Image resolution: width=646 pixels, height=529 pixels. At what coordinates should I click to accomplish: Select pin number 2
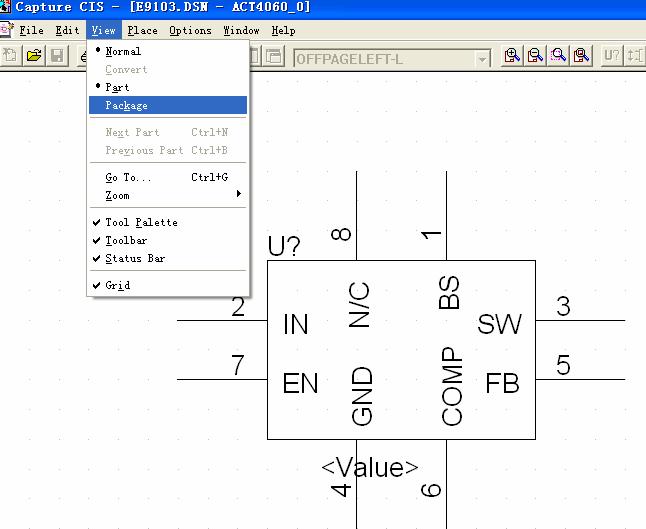[238, 307]
